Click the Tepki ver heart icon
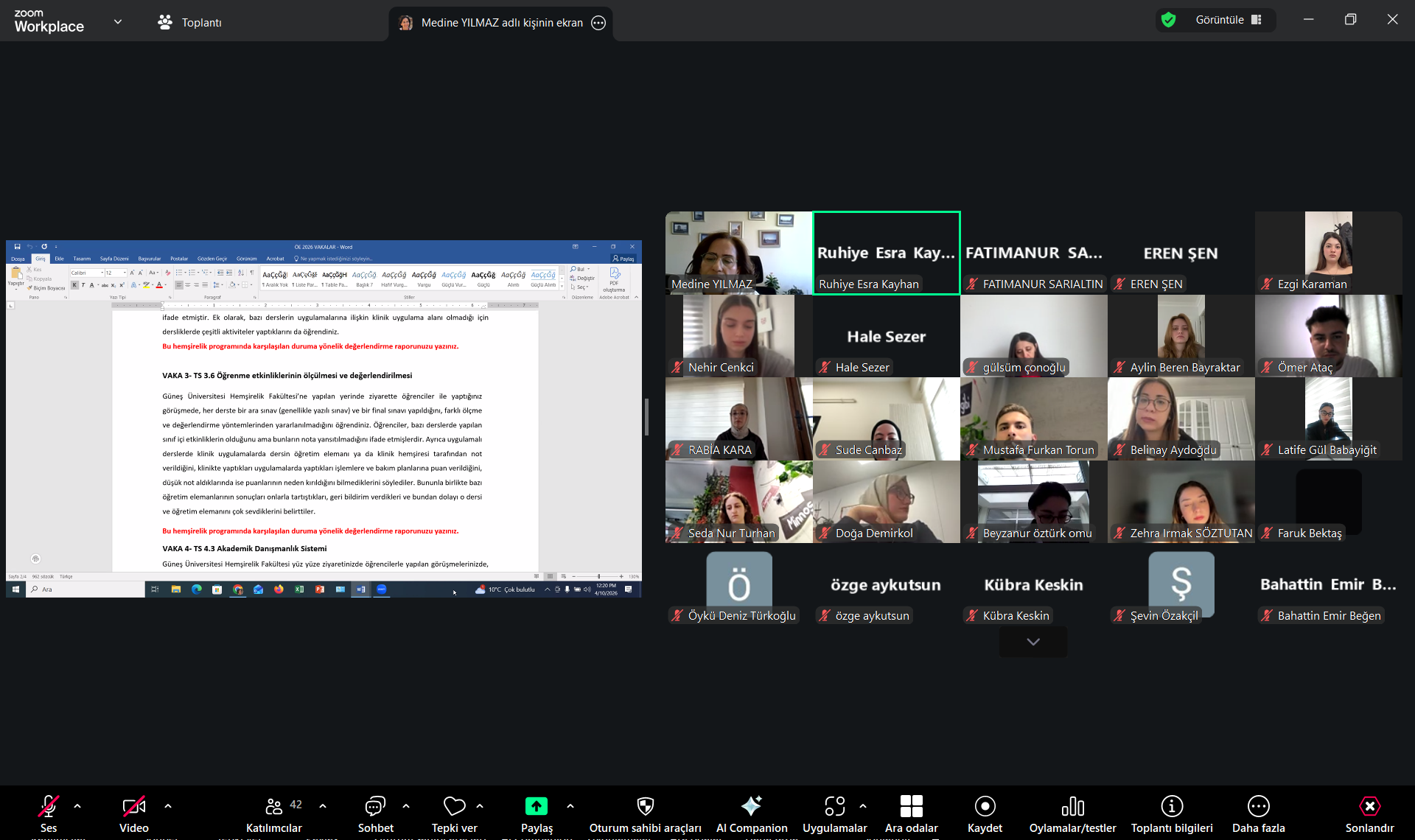This screenshot has width=1415, height=840. coord(454,807)
